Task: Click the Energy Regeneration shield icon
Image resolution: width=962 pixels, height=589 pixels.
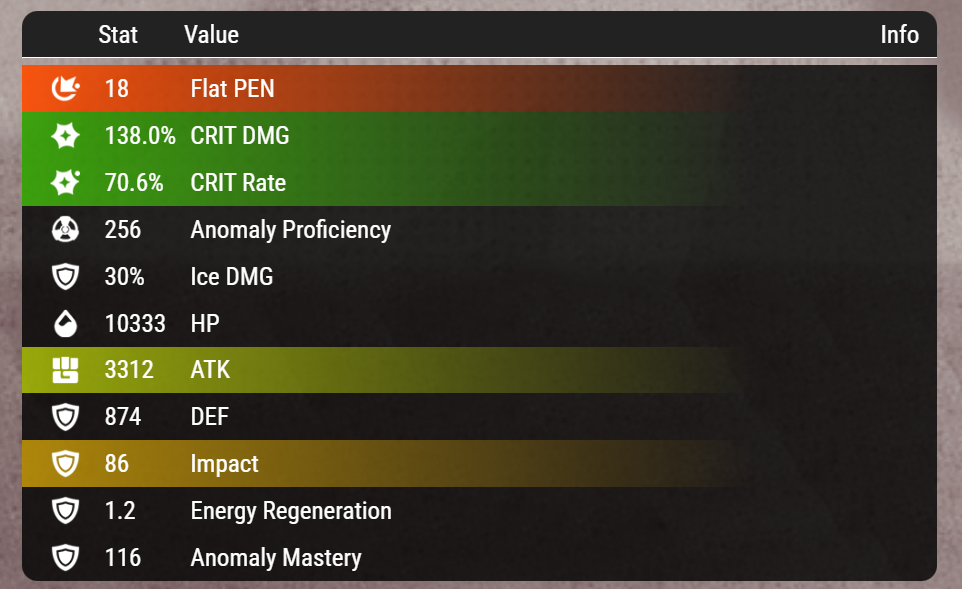Action: point(66,511)
